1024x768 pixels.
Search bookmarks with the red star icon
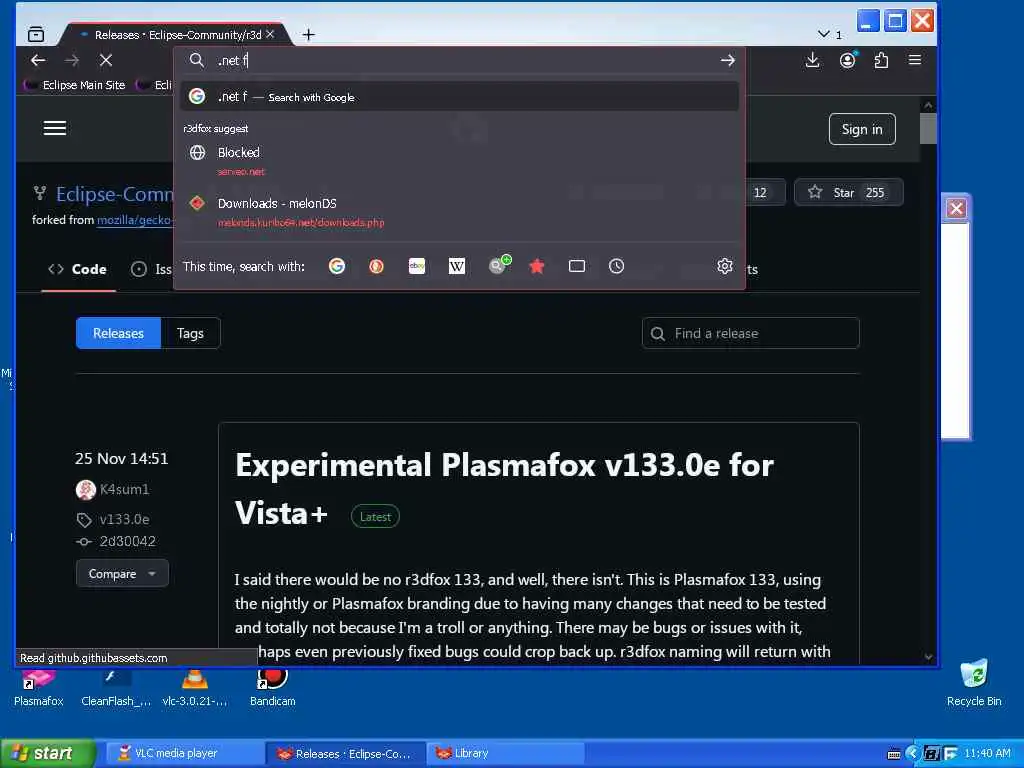tap(537, 266)
